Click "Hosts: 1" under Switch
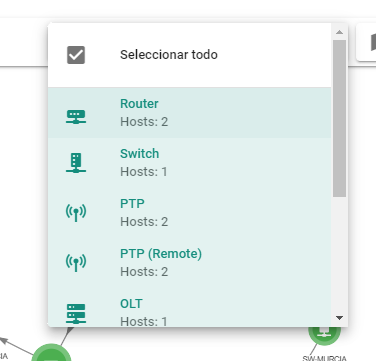Image resolution: width=376 pixels, height=361 pixels. tap(144, 172)
